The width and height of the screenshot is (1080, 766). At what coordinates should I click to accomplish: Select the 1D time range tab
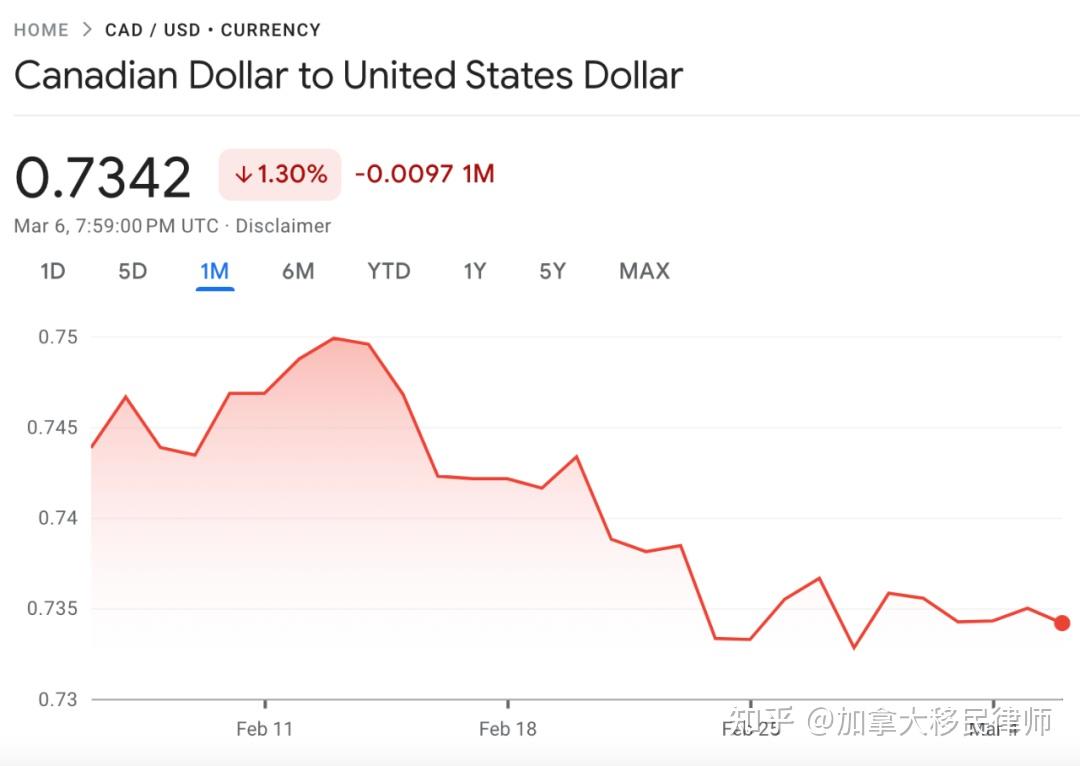(53, 270)
